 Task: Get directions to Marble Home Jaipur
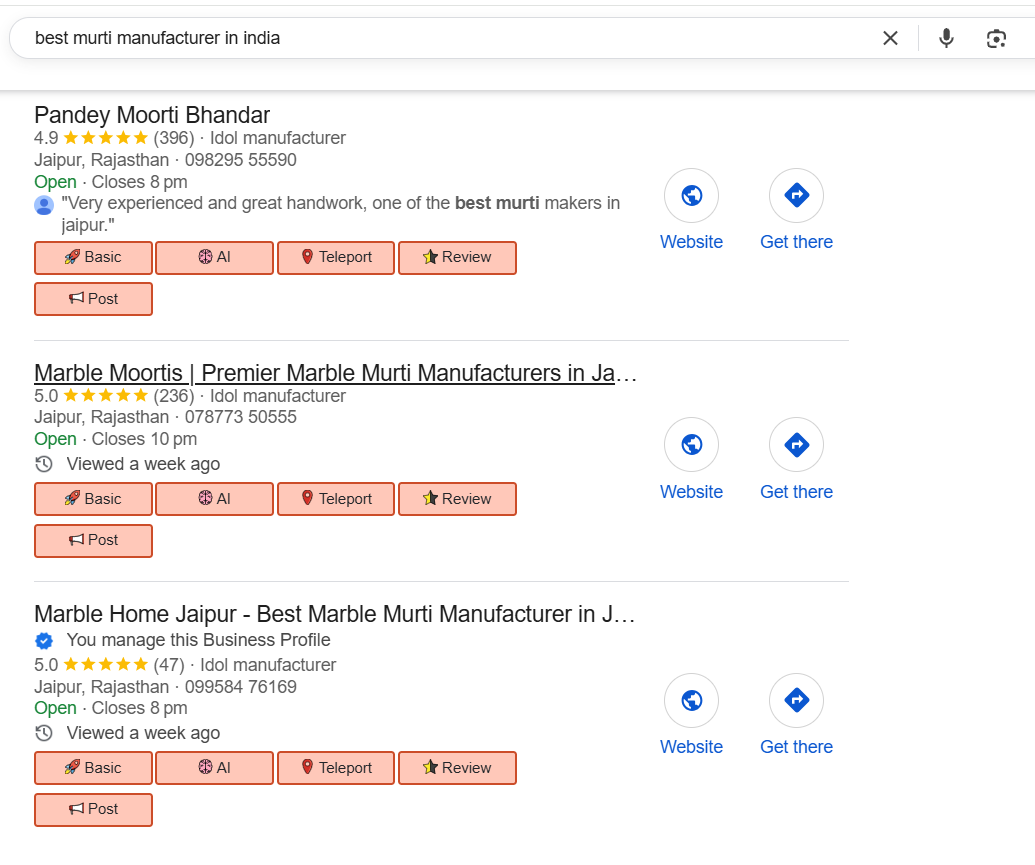click(796, 701)
